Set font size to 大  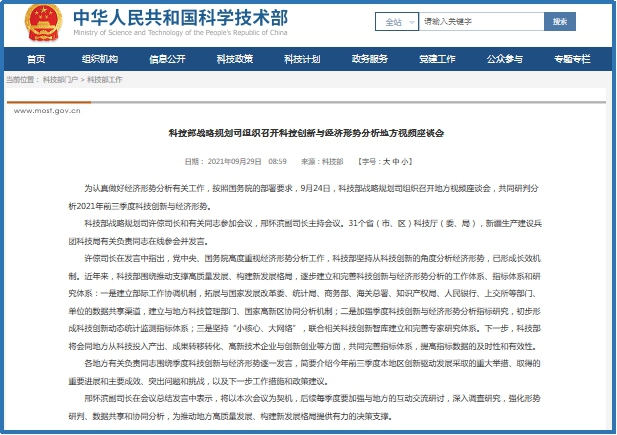(386, 161)
